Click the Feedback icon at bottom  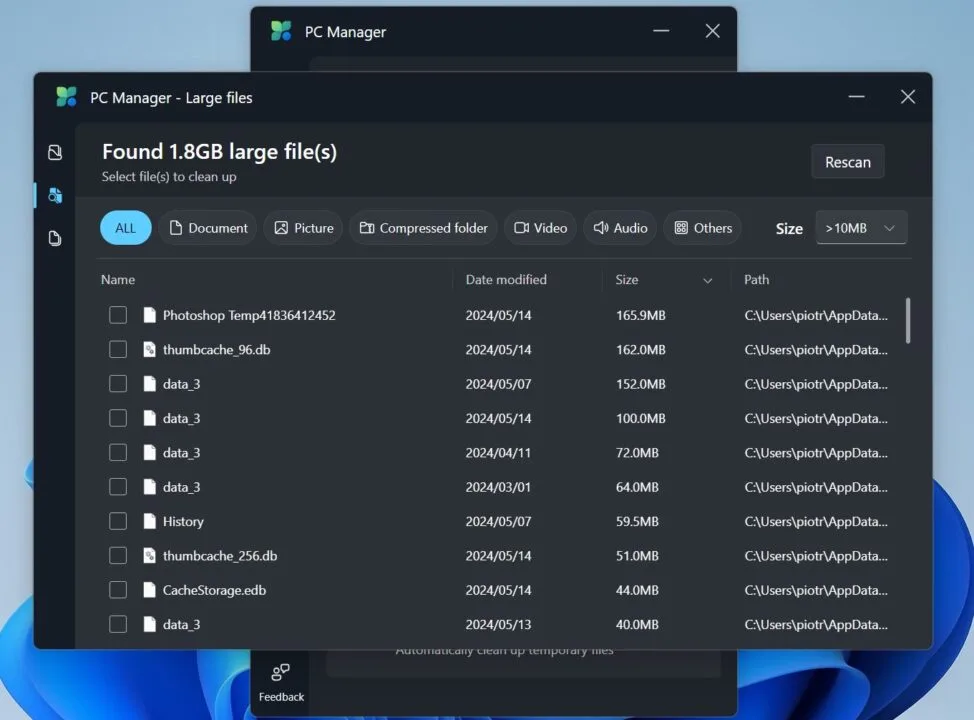[x=281, y=673]
